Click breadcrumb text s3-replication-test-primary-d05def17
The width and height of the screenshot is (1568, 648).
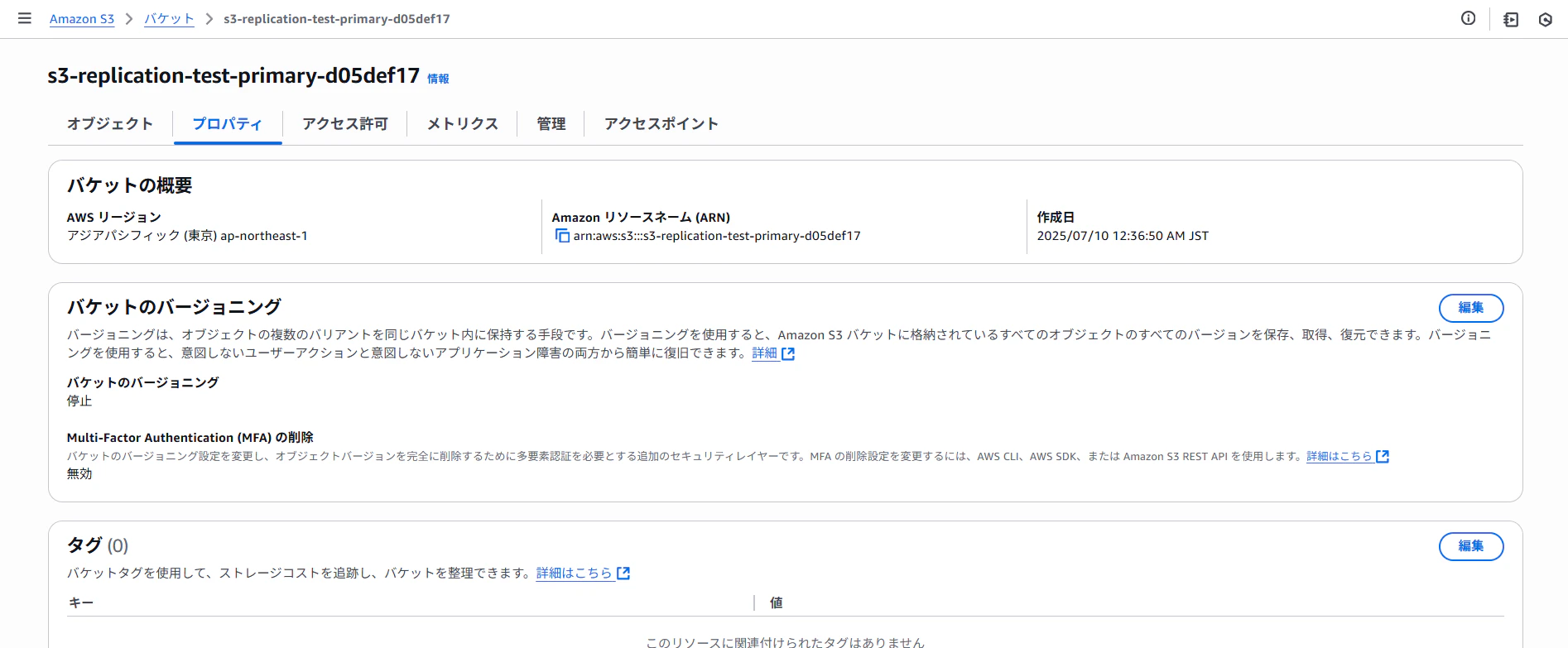pyautogui.click(x=337, y=18)
